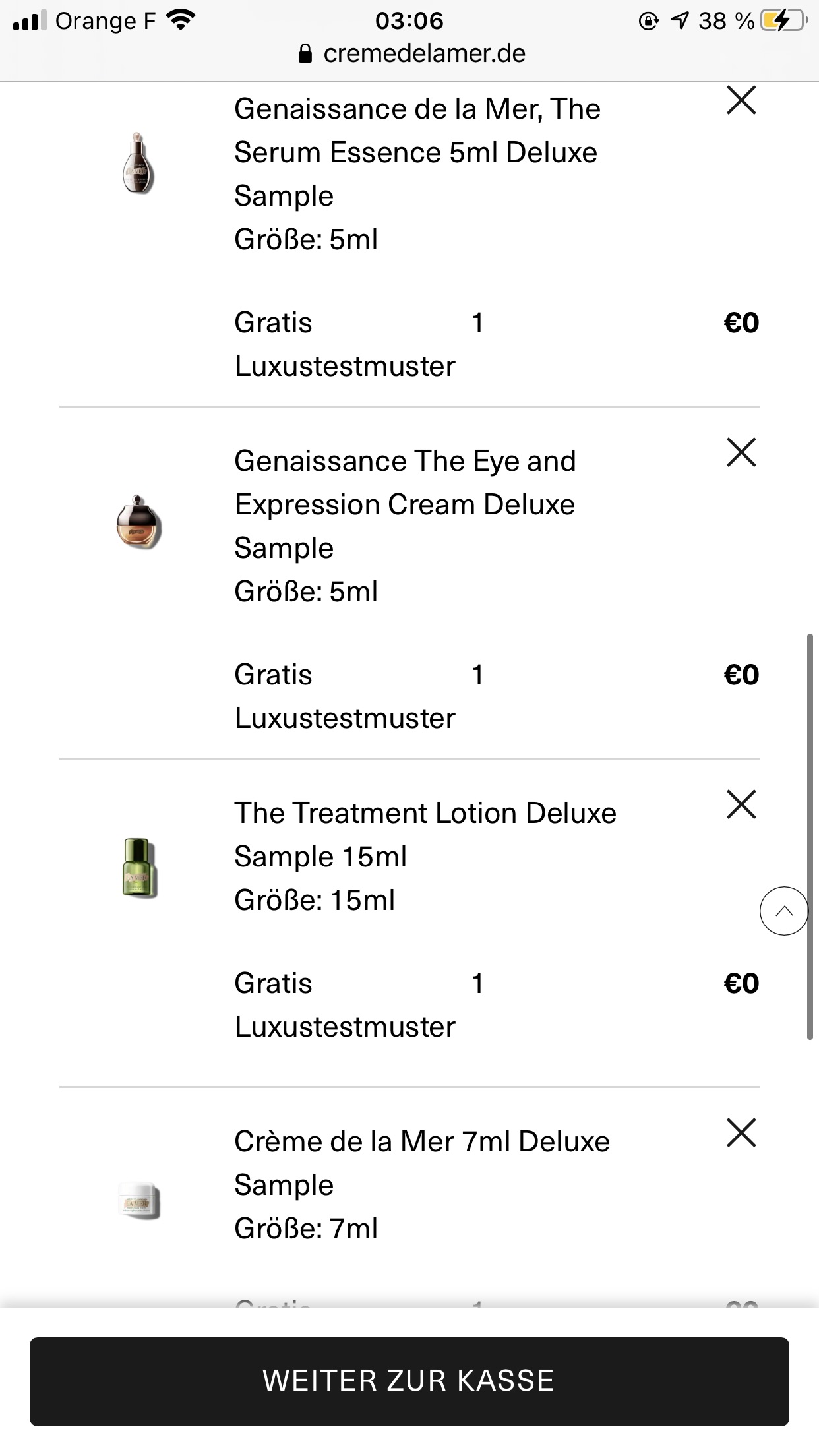Open Genaissance Serum Essence product title

(x=417, y=152)
